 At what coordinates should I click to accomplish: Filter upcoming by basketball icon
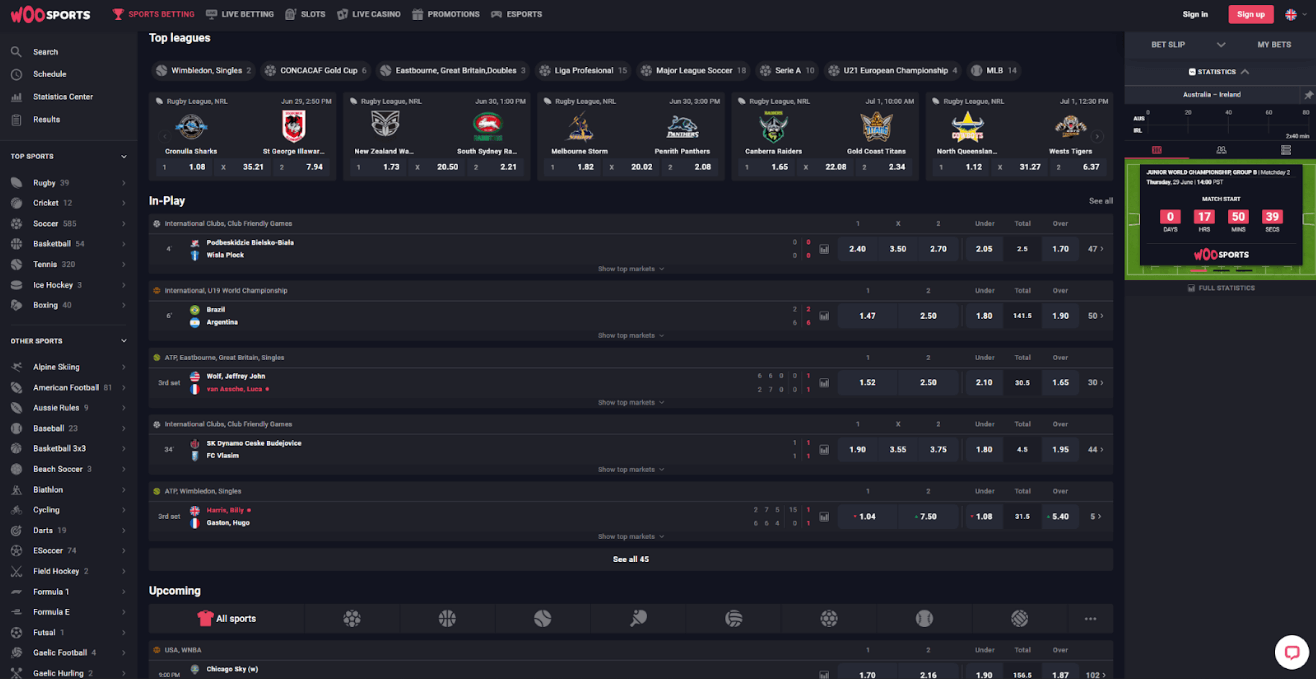[x=447, y=619]
